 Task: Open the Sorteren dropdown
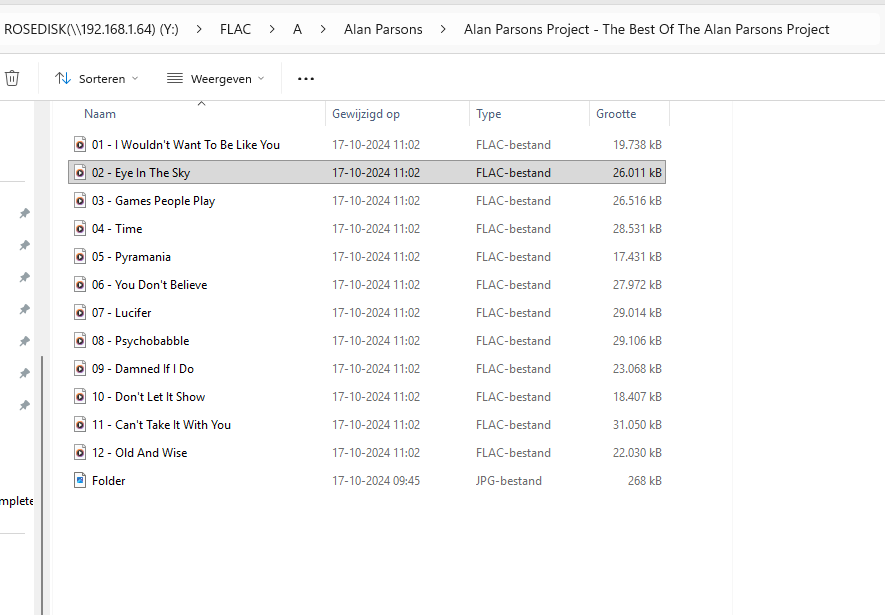coord(97,78)
